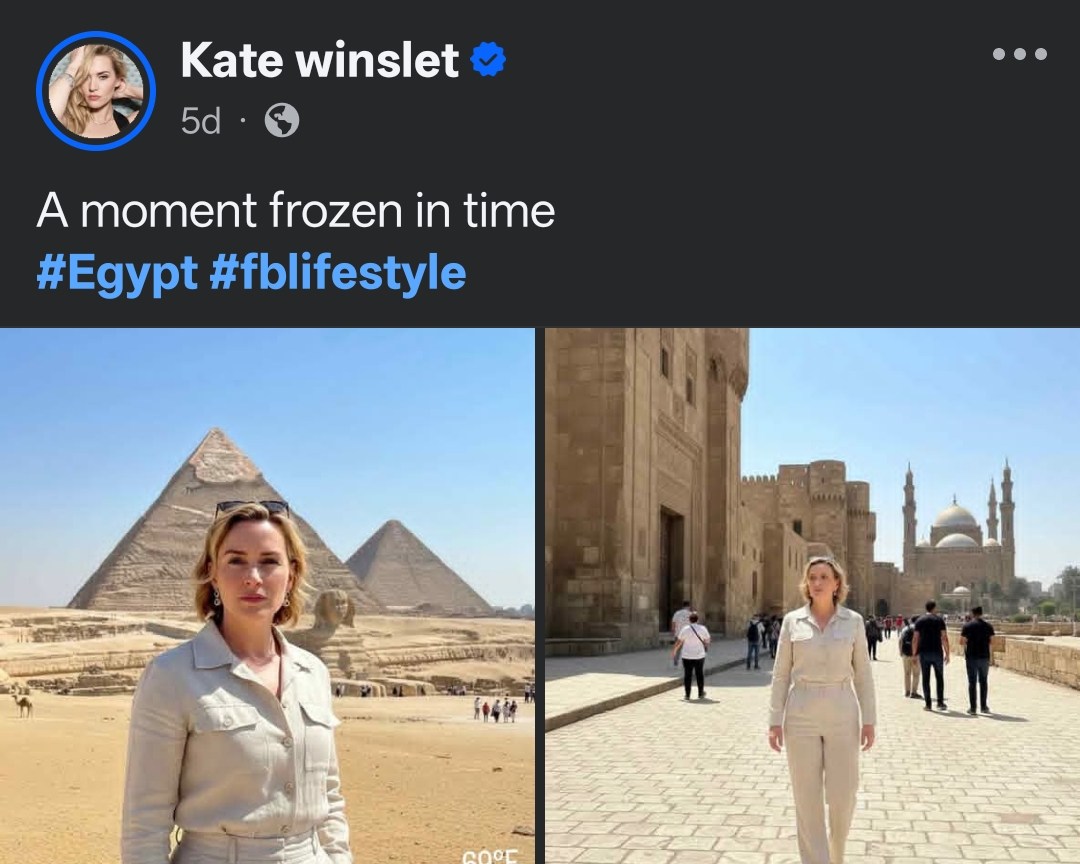The height and width of the screenshot is (864, 1080).
Task: Open the #fblifestyle hashtag
Action: coord(338,272)
